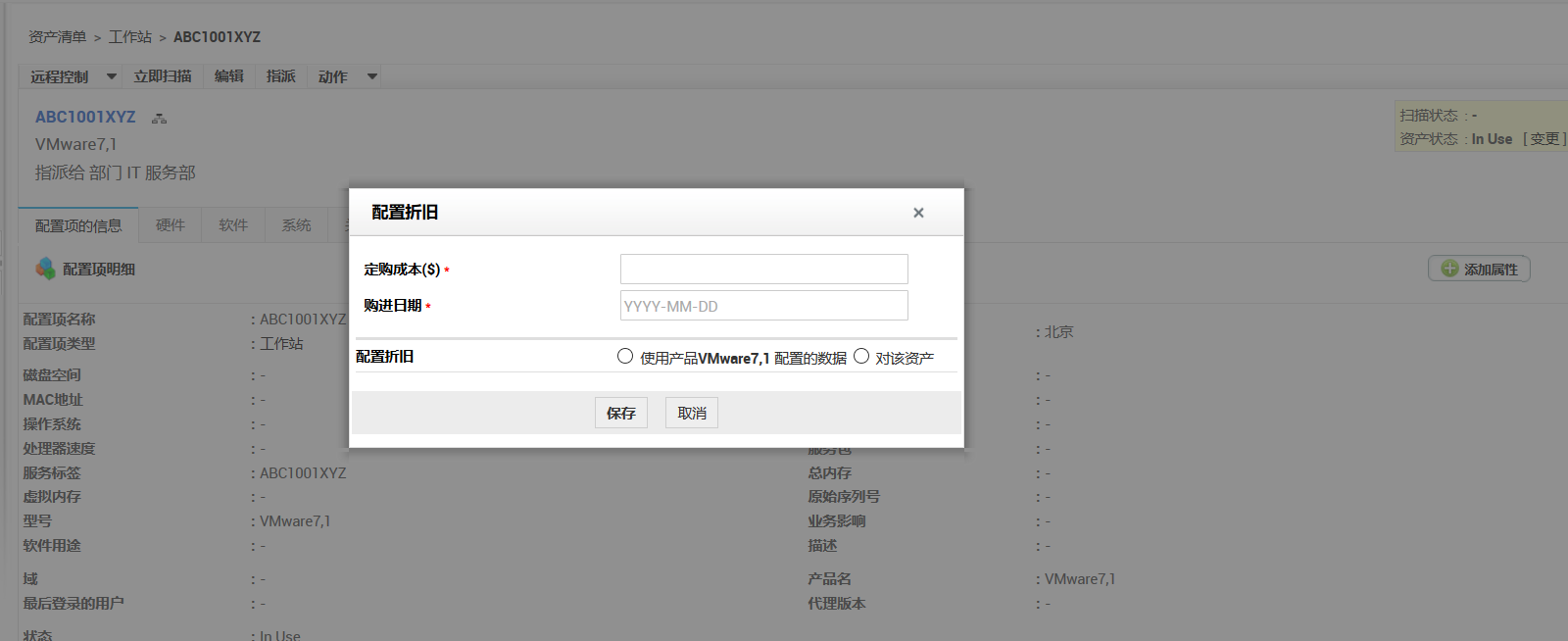Image resolution: width=1568 pixels, height=641 pixels.
Task: Click the 配置折旧 dialog title
Action: click(405, 213)
